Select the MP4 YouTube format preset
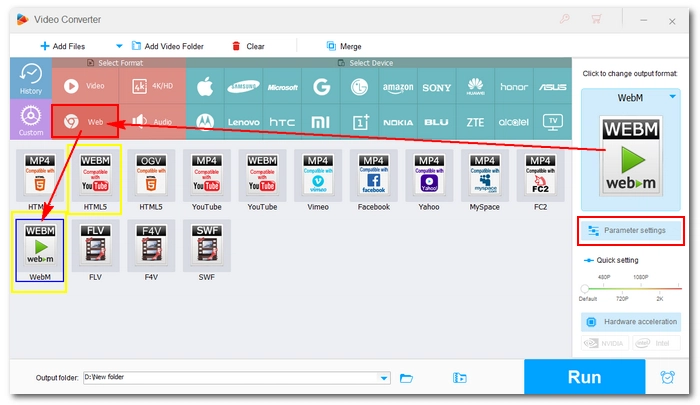The width and height of the screenshot is (700, 405). (206, 180)
